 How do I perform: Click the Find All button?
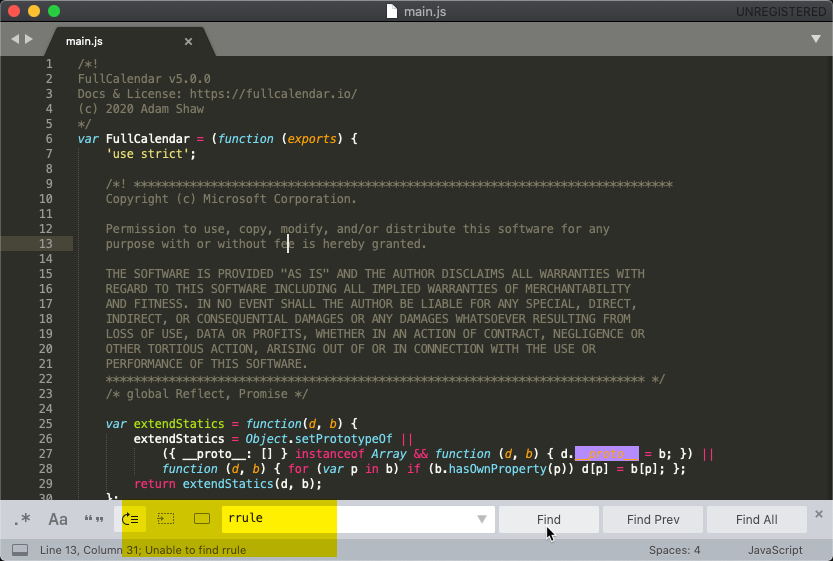(x=756, y=520)
